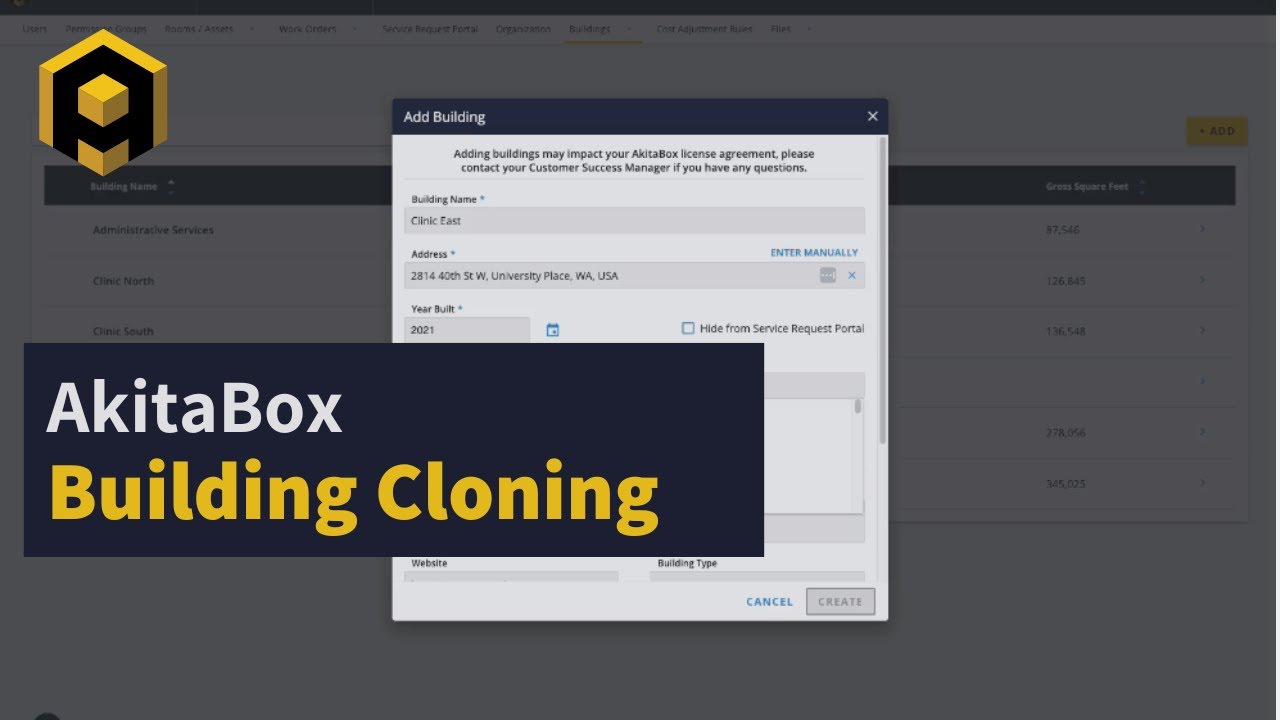This screenshot has width=1280, height=720.
Task: Select the Clinic South building name
Action: (124, 331)
